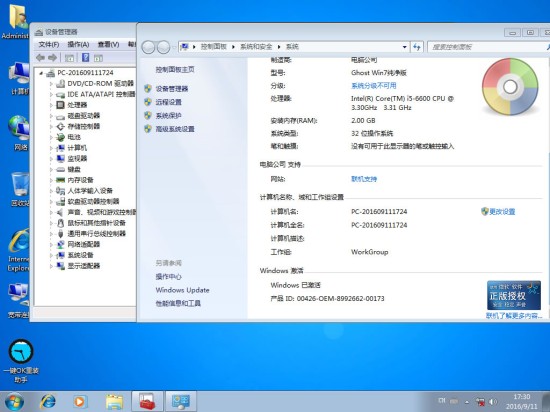Screen dimensions: 550x412
Task: Expand the 处理器 node
Action: (x=51, y=105)
